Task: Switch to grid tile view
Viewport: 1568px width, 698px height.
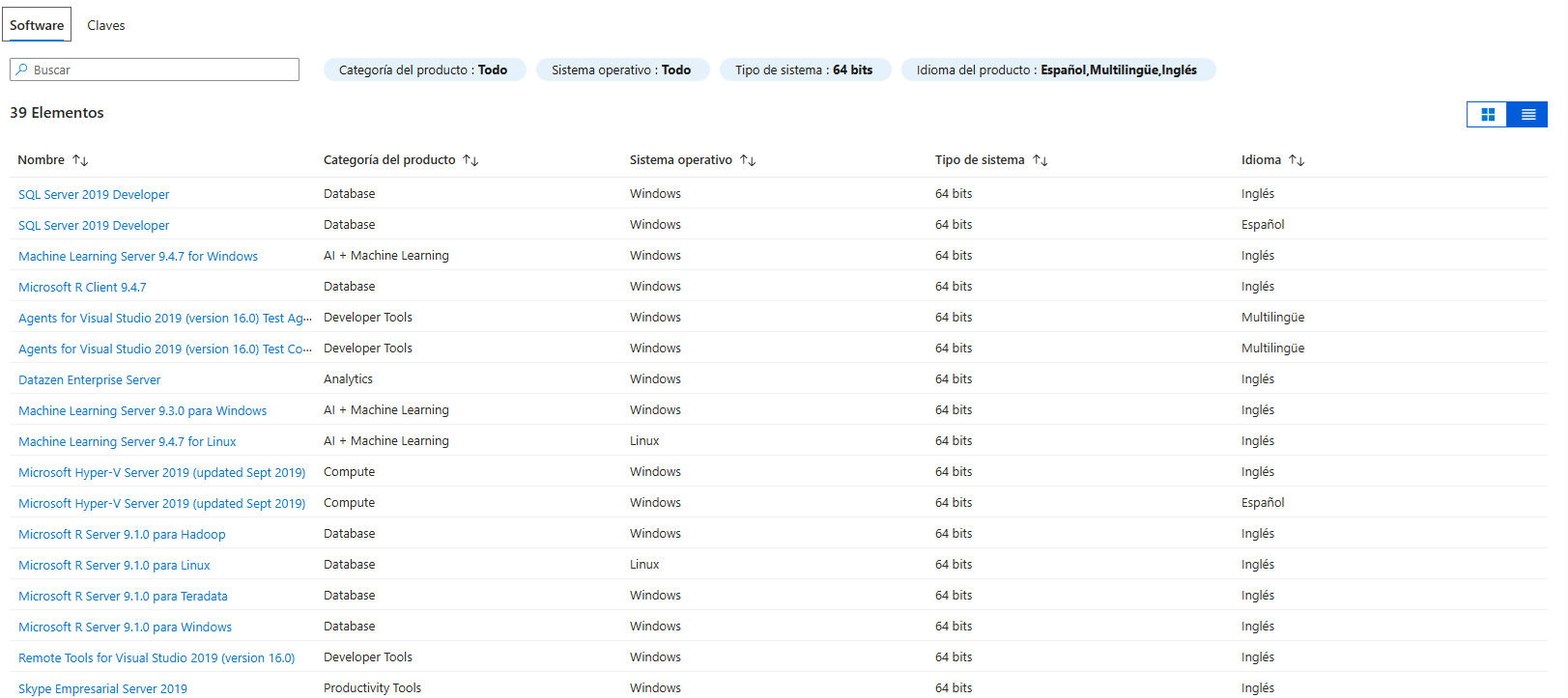Action: click(x=1487, y=114)
